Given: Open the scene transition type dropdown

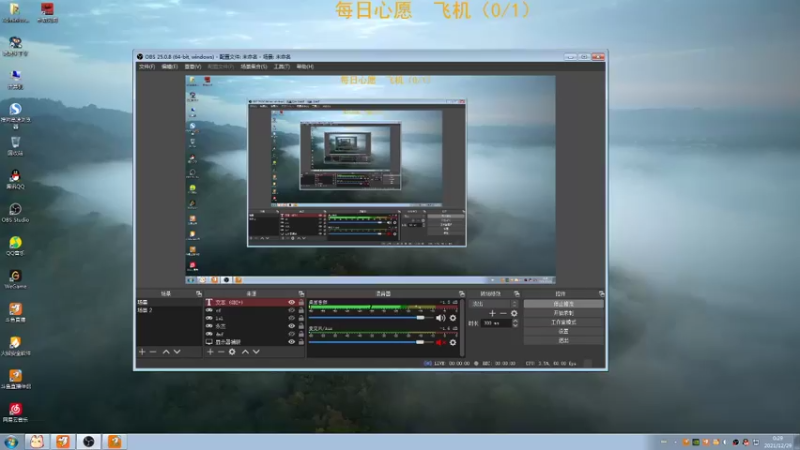Looking at the screenshot, I should tap(493, 304).
